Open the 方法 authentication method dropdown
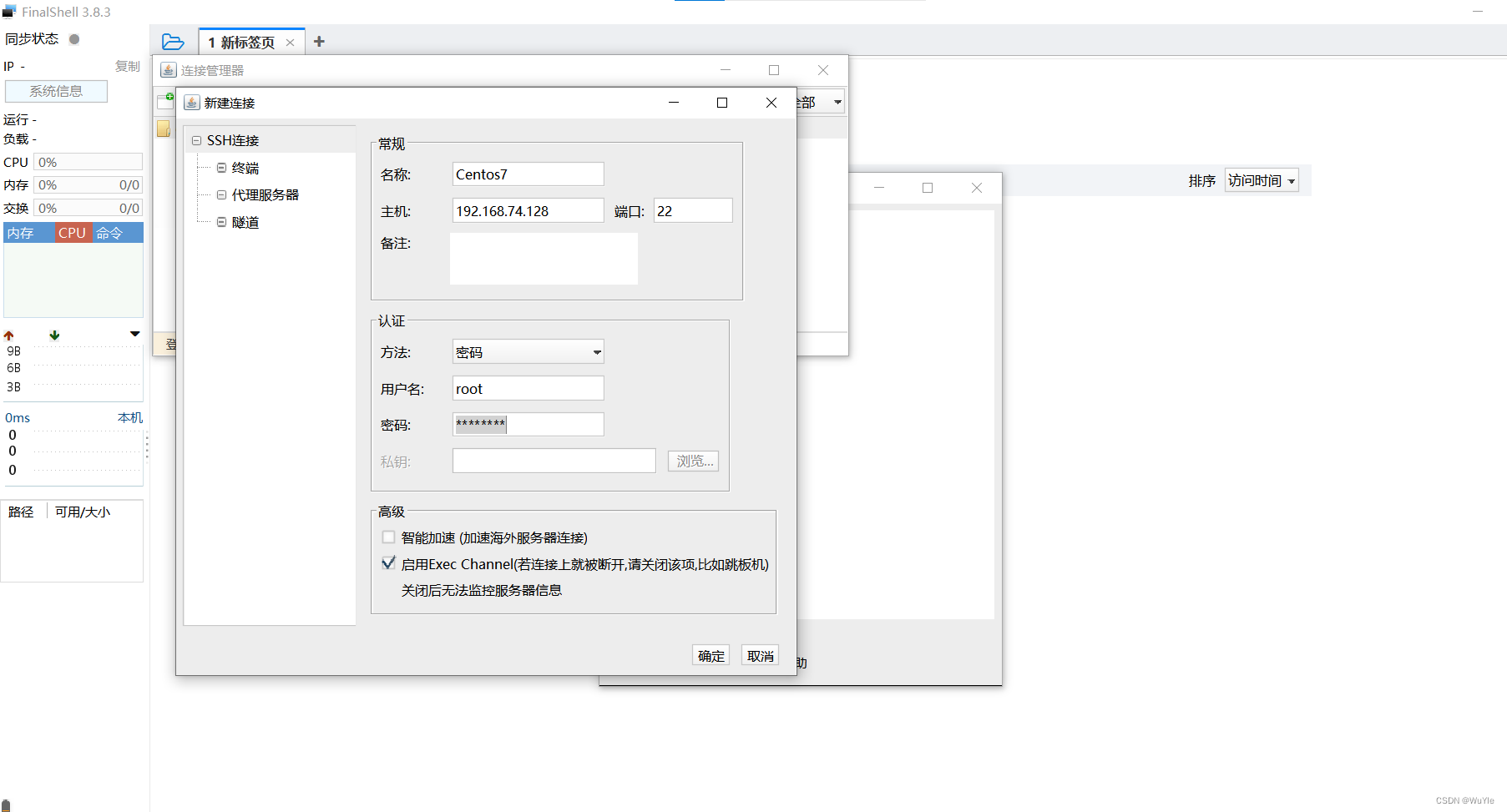Image resolution: width=1507 pixels, height=812 pixels. click(x=528, y=352)
